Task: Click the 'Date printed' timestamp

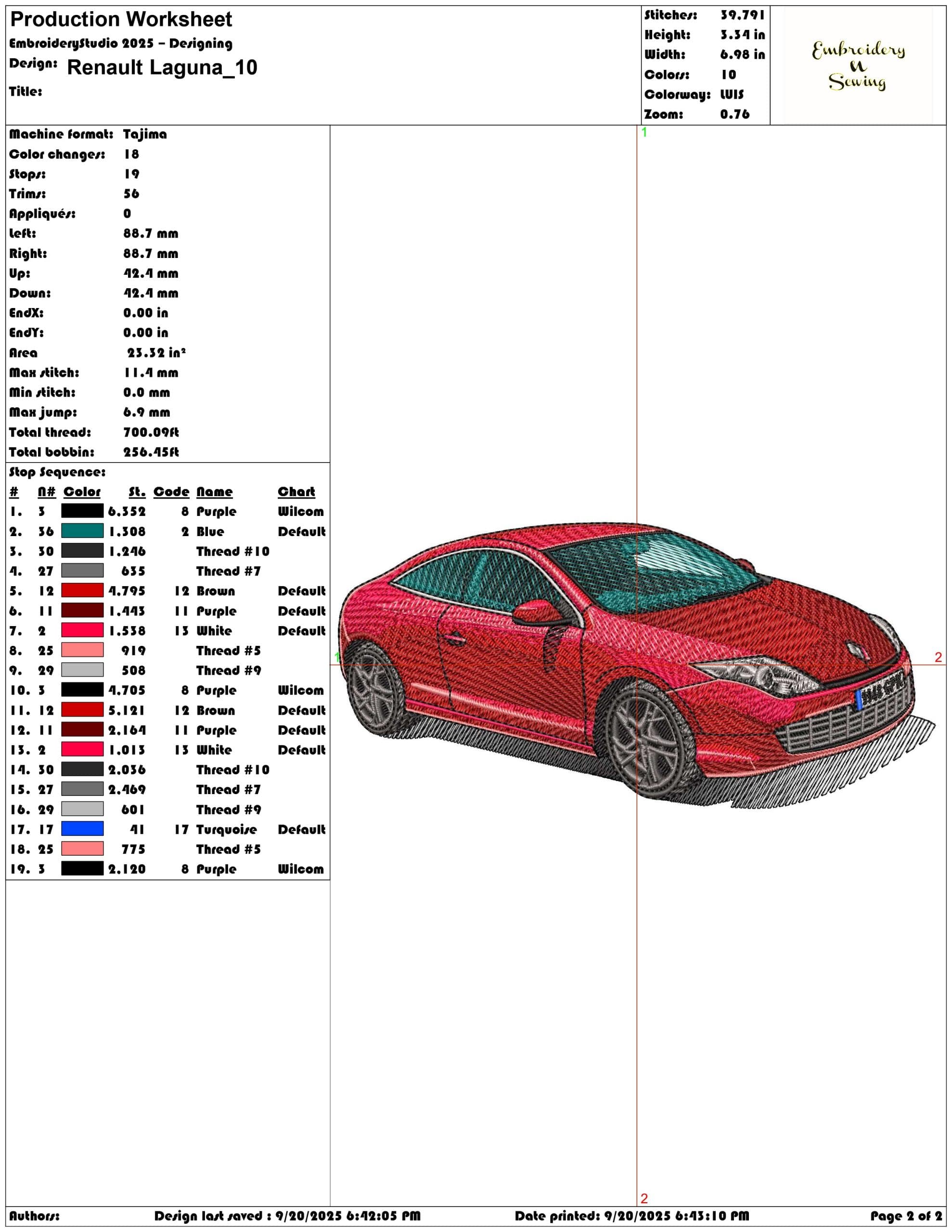Action: point(632,1216)
